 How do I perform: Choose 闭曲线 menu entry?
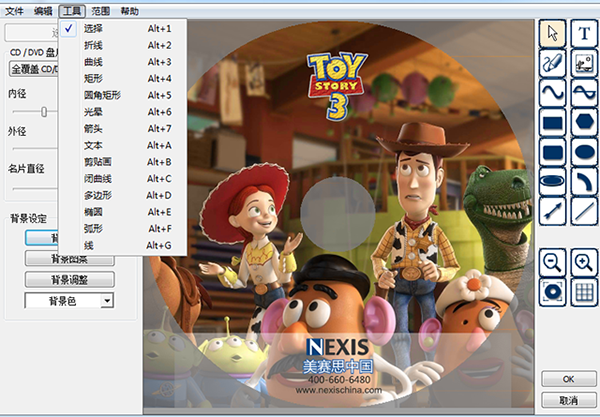tap(122, 179)
